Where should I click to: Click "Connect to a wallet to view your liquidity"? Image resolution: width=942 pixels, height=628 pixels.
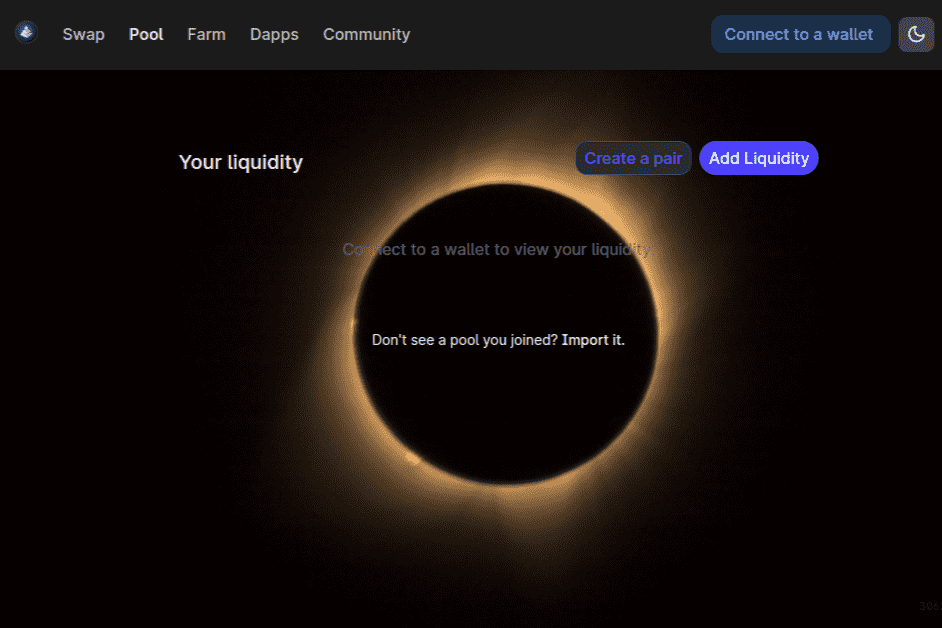coord(498,249)
